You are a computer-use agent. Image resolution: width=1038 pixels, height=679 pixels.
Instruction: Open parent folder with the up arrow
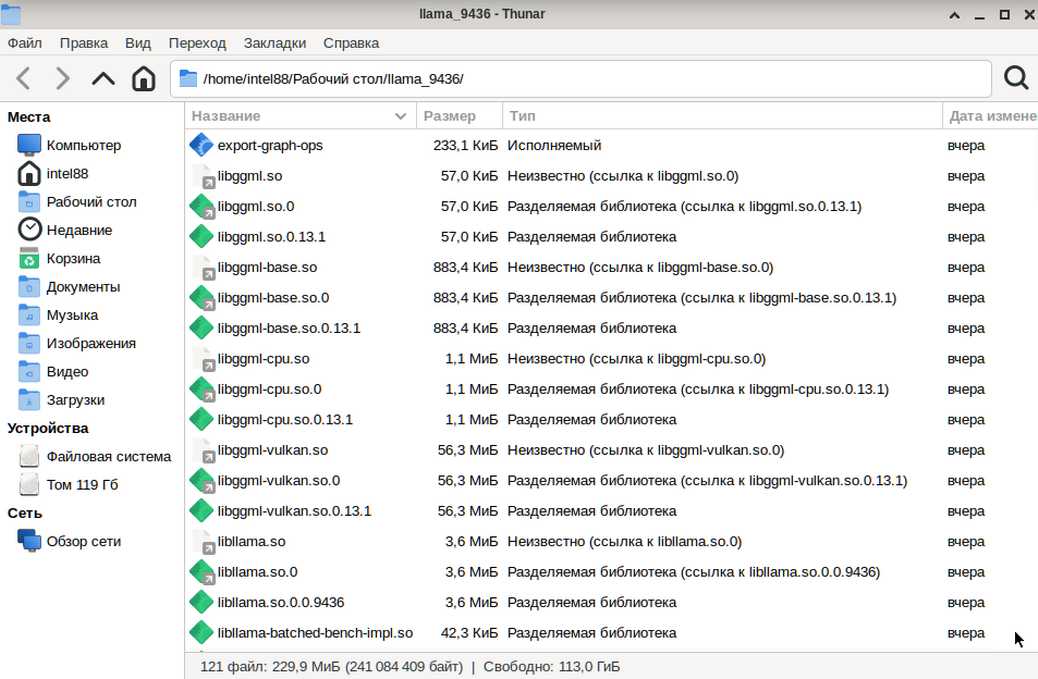pyautogui.click(x=103, y=79)
